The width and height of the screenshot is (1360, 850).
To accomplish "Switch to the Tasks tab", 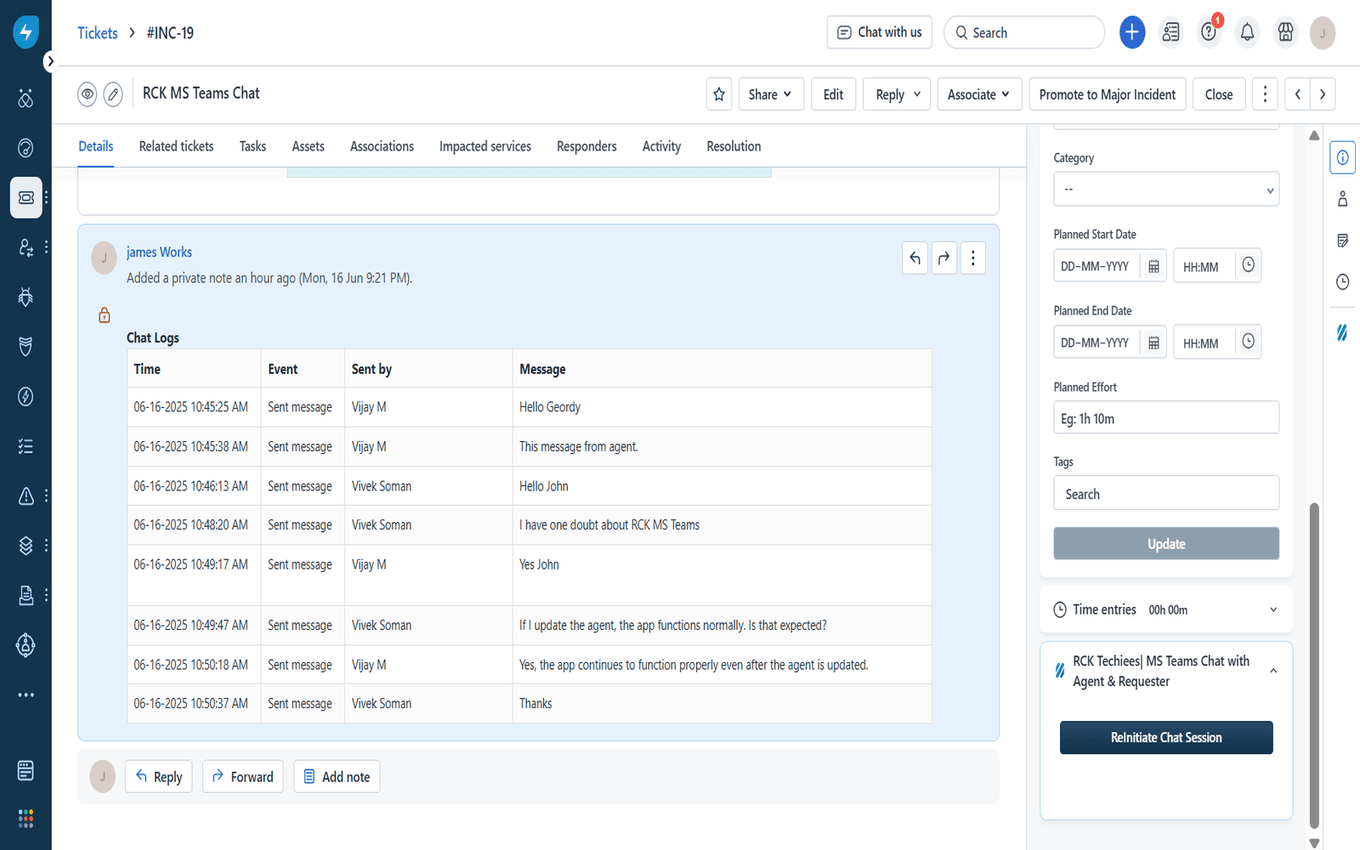I will tap(253, 146).
